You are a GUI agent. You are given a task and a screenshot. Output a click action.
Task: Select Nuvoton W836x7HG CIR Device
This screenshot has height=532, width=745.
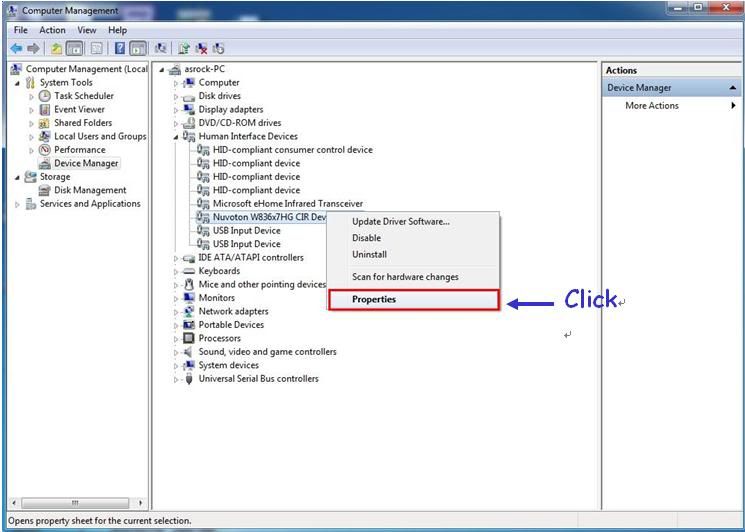coord(270,217)
